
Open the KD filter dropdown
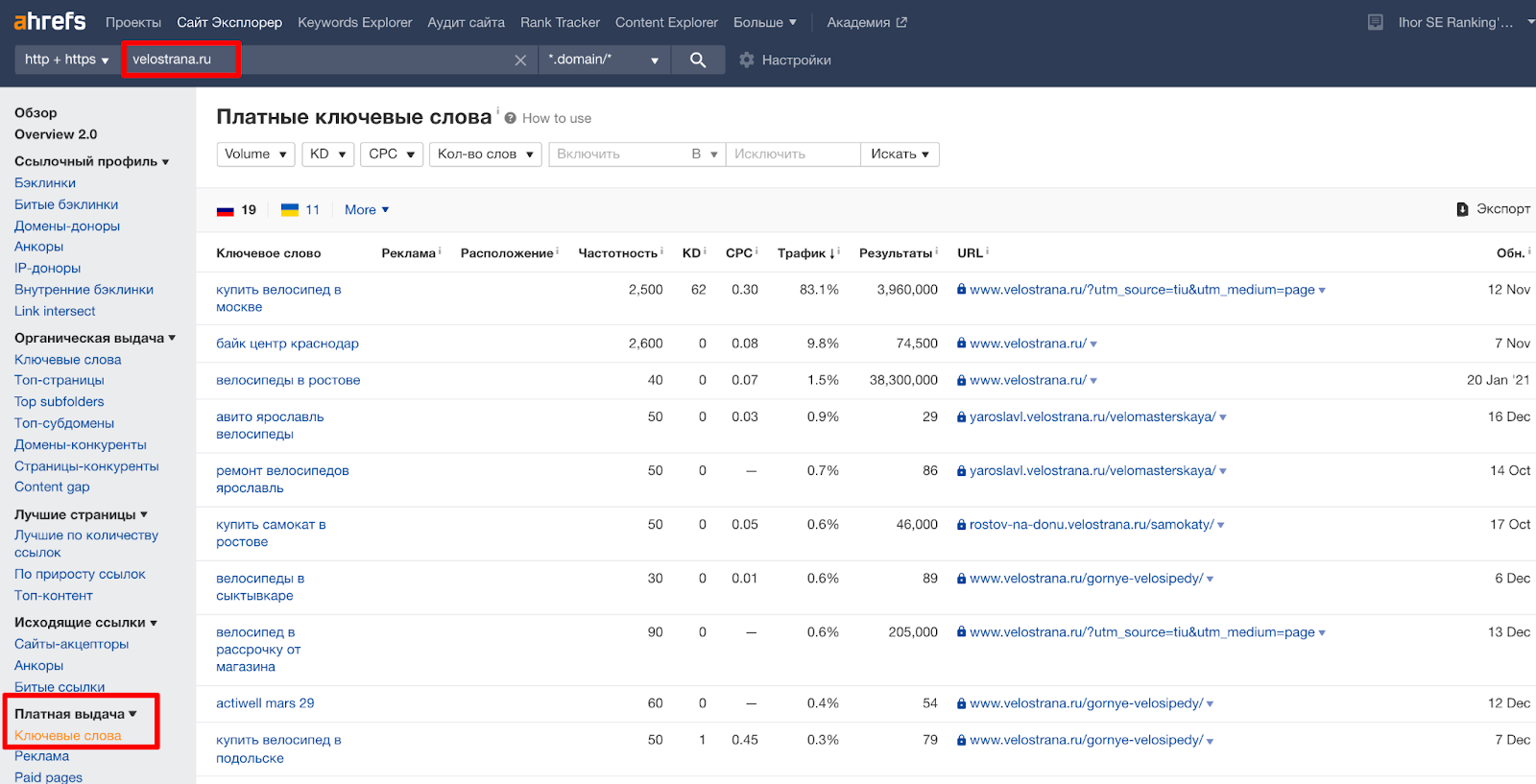coord(328,154)
